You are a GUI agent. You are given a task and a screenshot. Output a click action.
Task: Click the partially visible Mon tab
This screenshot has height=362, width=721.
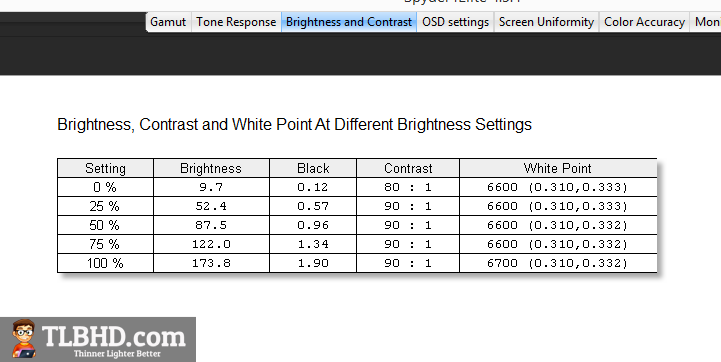tap(706, 22)
